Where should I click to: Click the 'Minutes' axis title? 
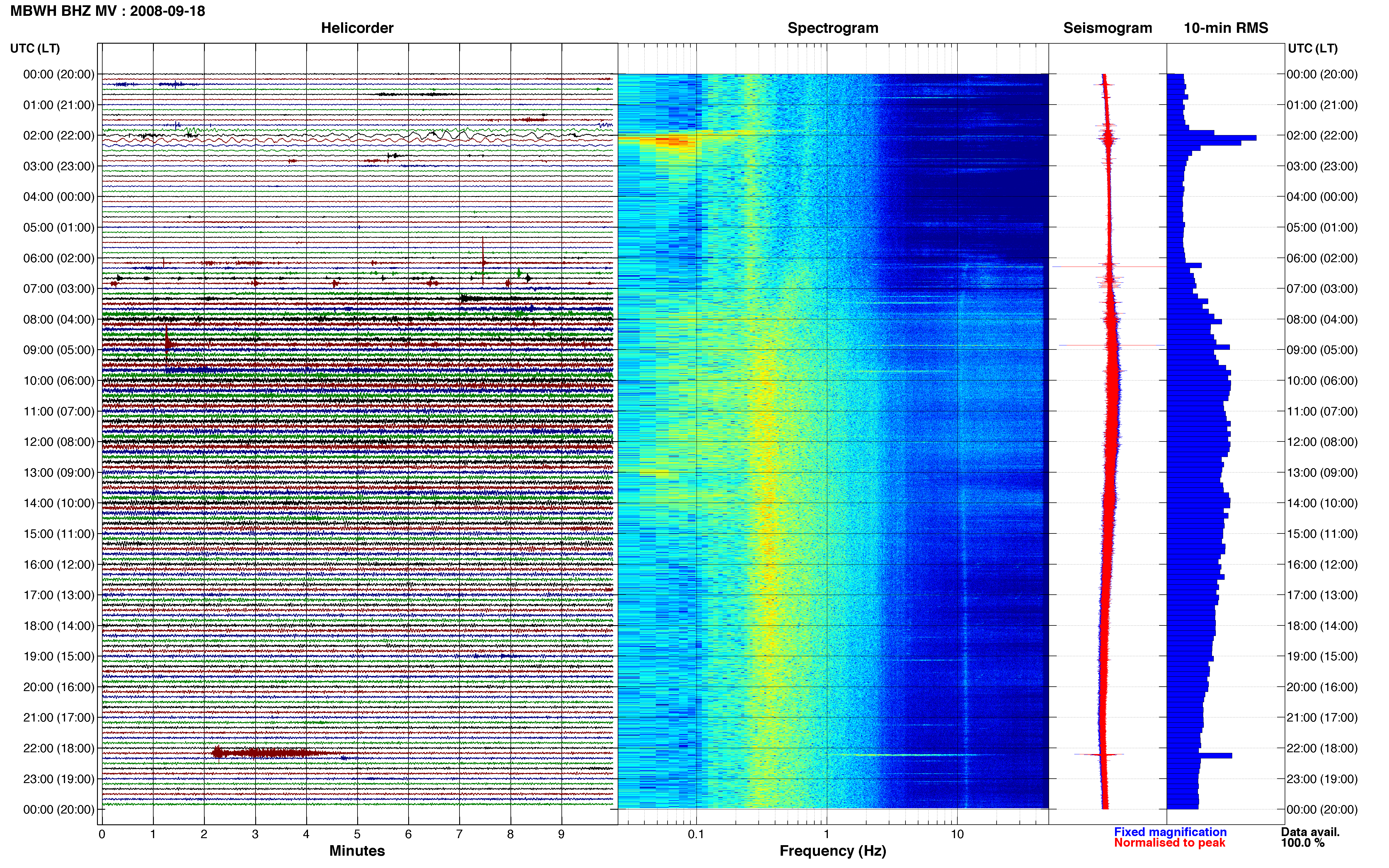pos(357,851)
